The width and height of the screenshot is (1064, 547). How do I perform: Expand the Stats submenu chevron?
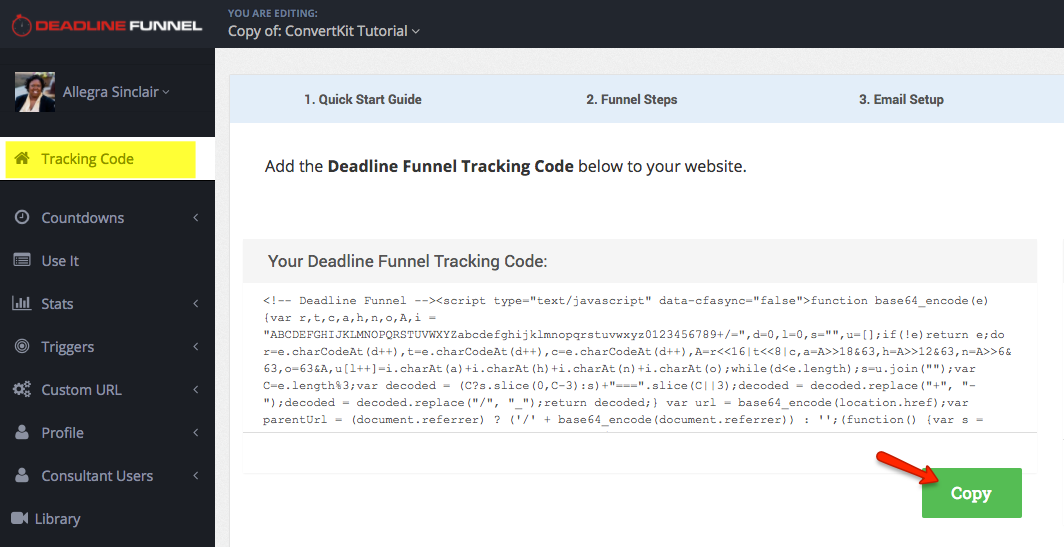pos(195,303)
